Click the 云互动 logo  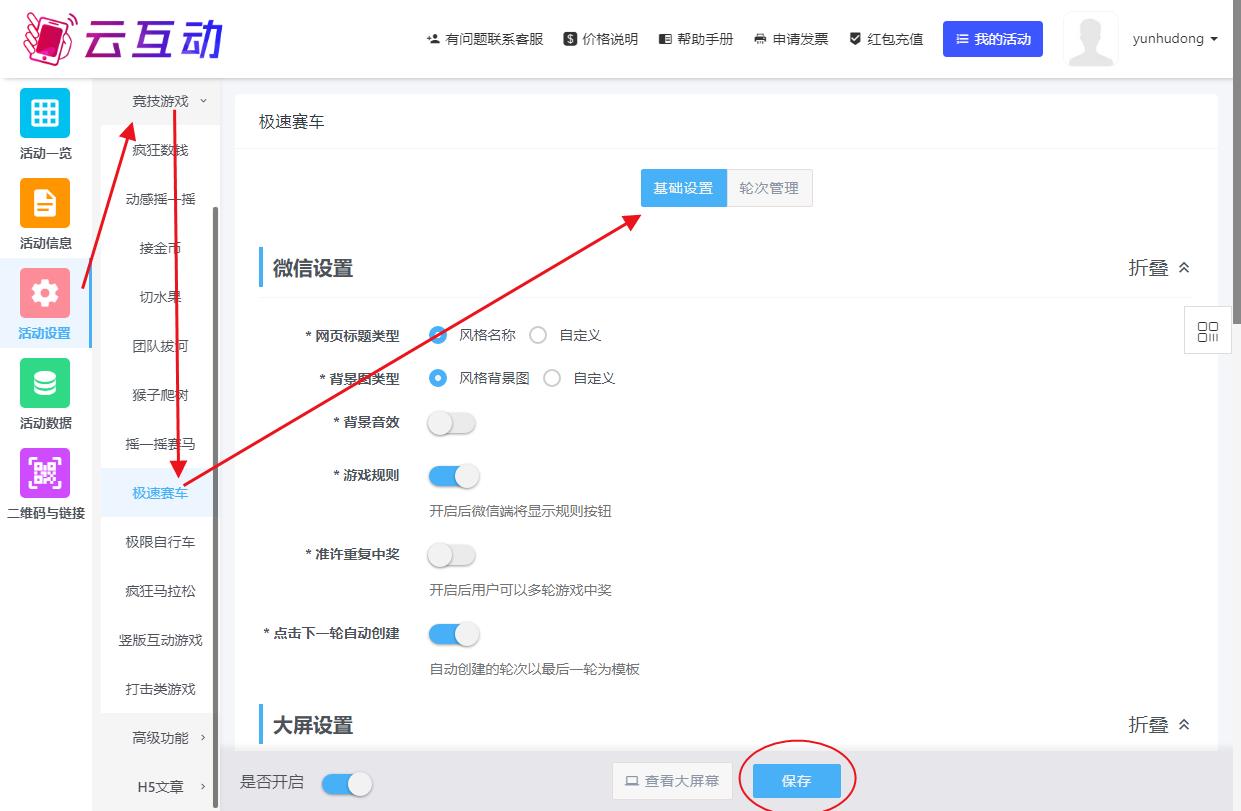(x=122, y=38)
